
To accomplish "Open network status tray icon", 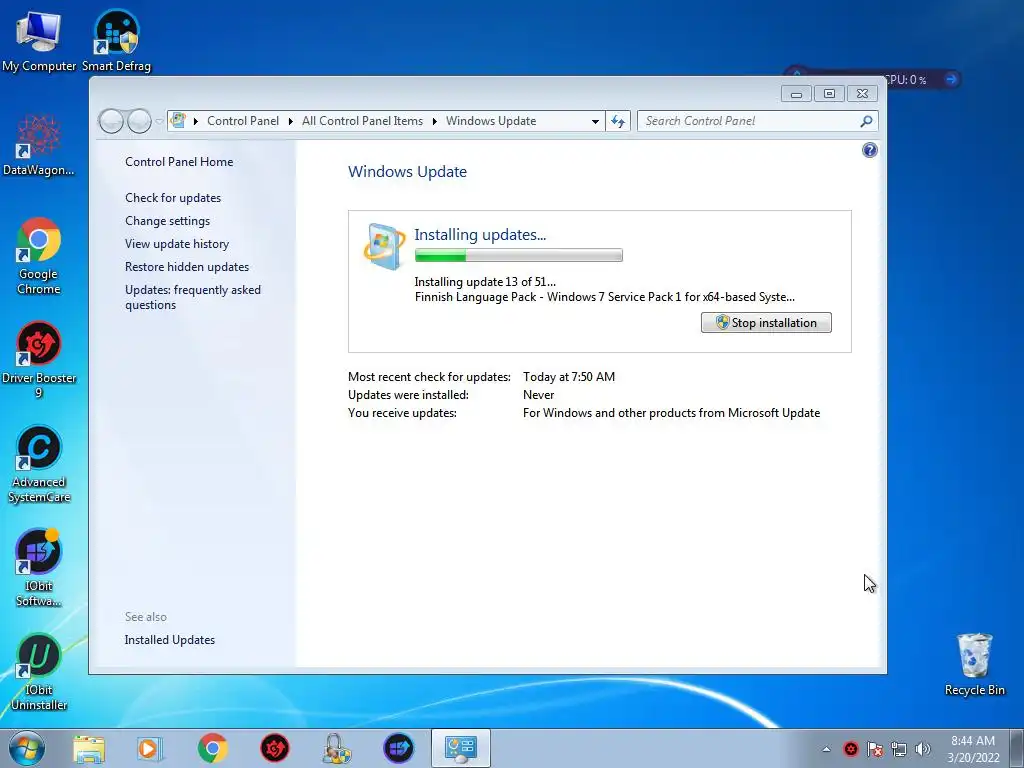I will coord(899,749).
